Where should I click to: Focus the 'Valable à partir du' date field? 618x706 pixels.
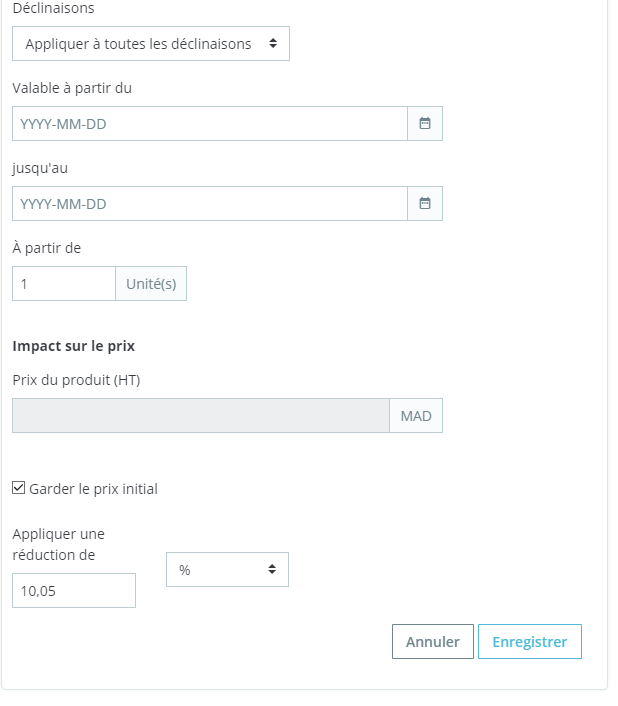click(210, 124)
